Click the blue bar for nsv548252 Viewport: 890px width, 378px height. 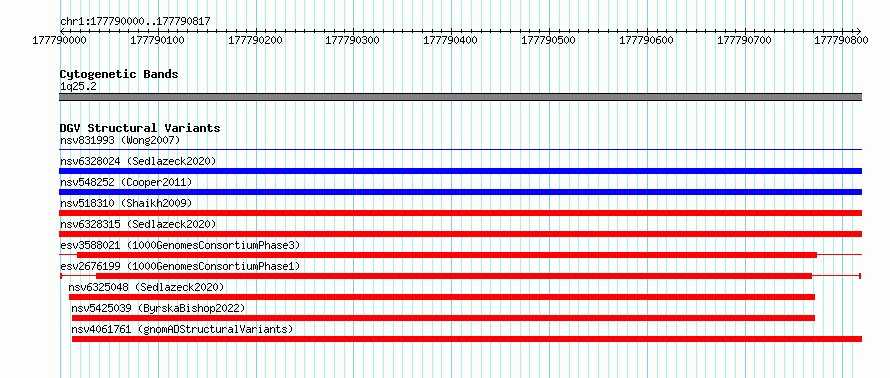[460, 192]
